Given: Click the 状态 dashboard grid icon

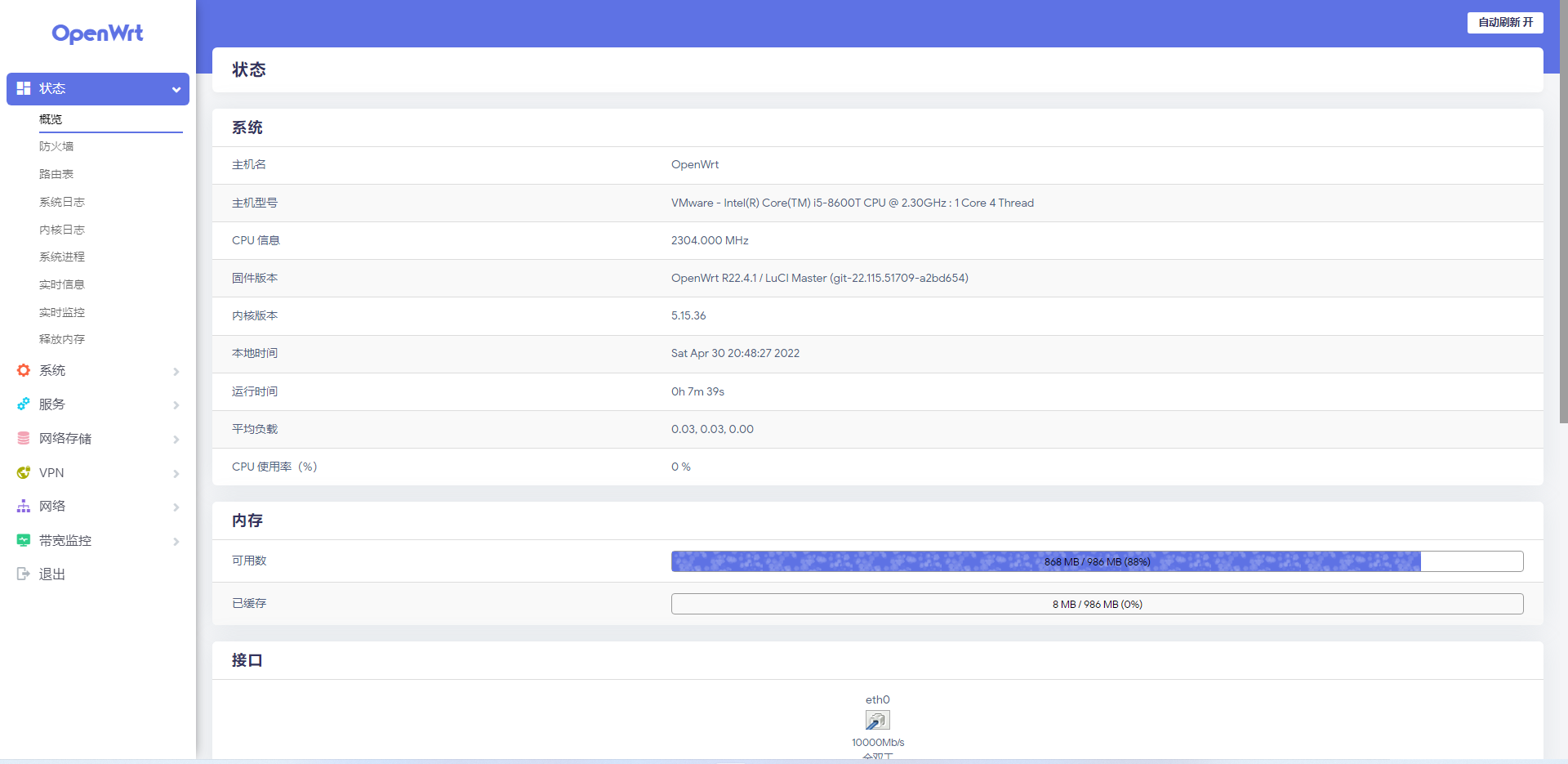Looking at the screenshot, I should [x=24, y=88].
